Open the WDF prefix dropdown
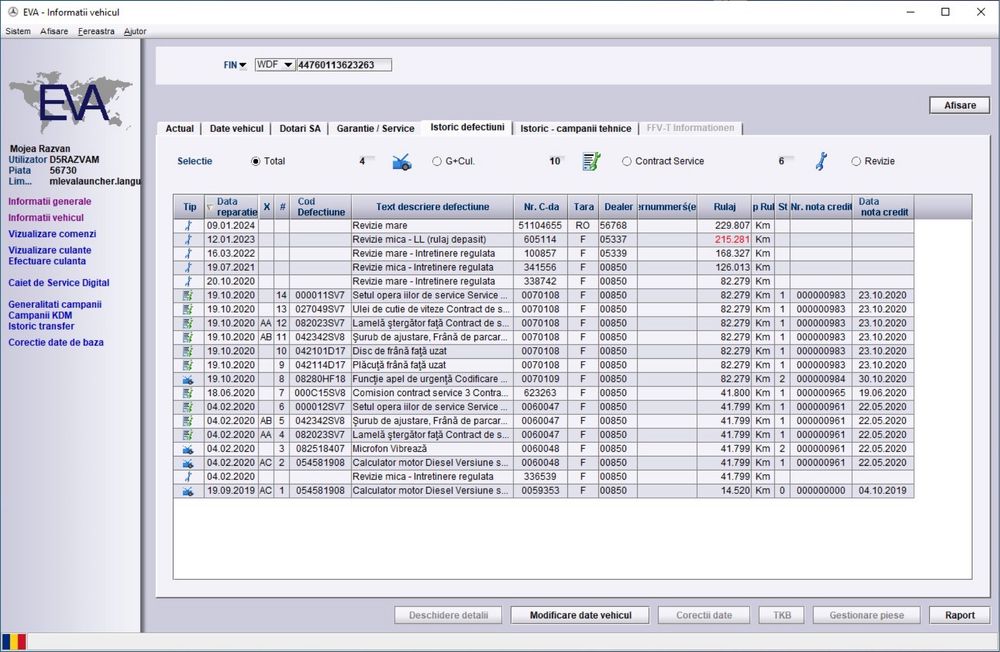This screenshot has height=652, width=1000. (x=288, y=65)
